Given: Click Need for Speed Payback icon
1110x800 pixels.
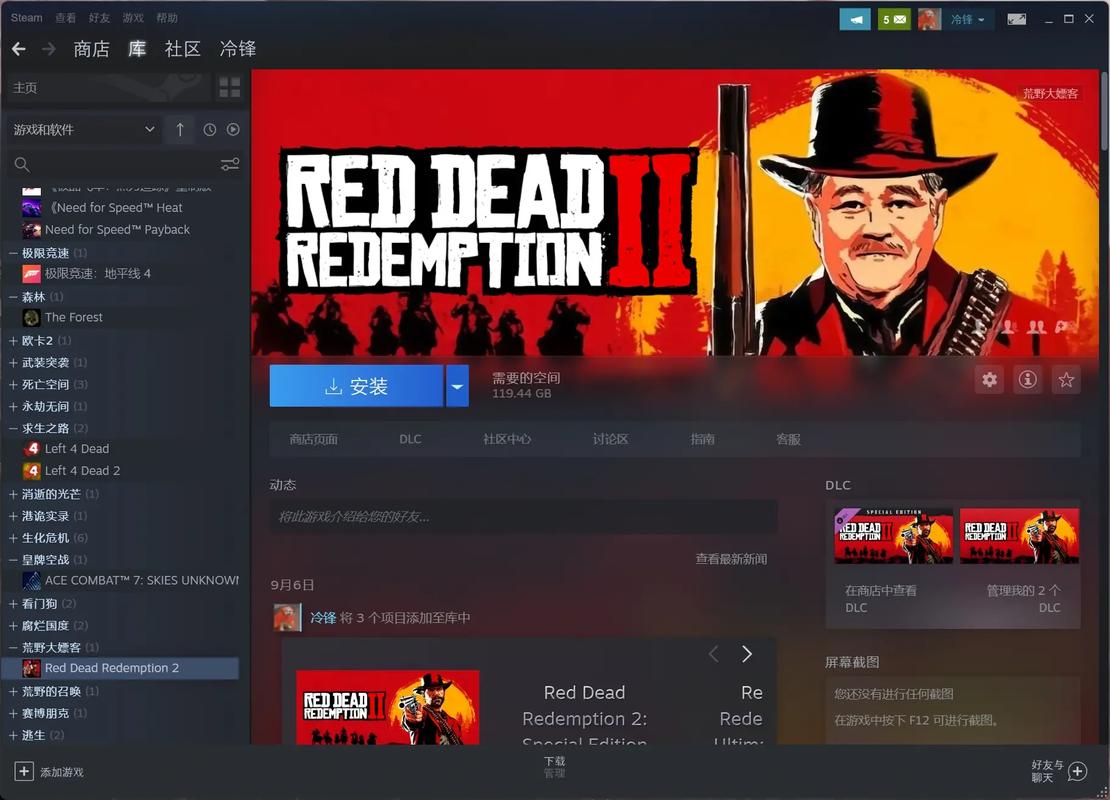Looking at the screenshot, I should point(31,230).
